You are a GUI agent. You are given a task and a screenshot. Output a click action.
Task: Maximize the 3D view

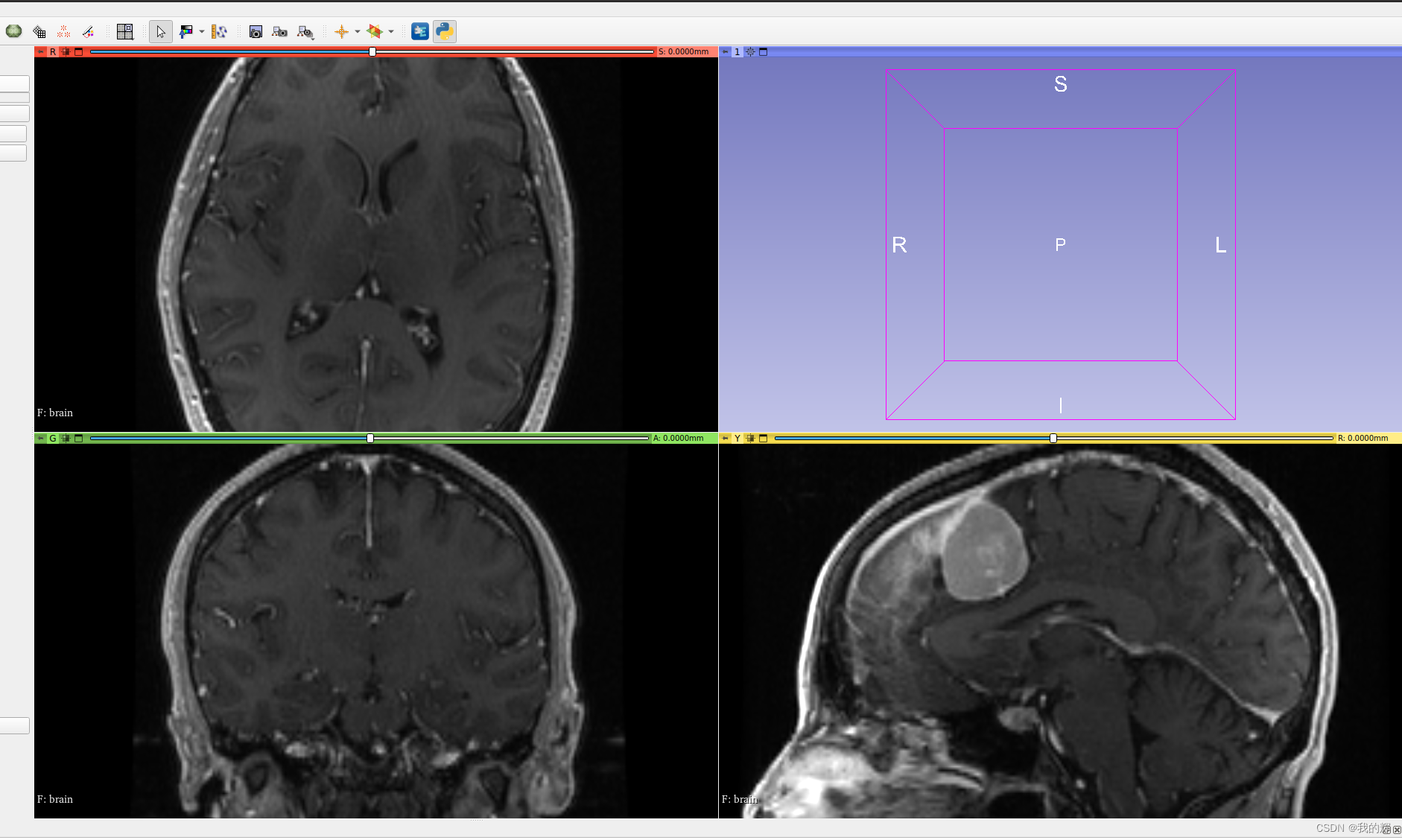click(x=763, y=52)
